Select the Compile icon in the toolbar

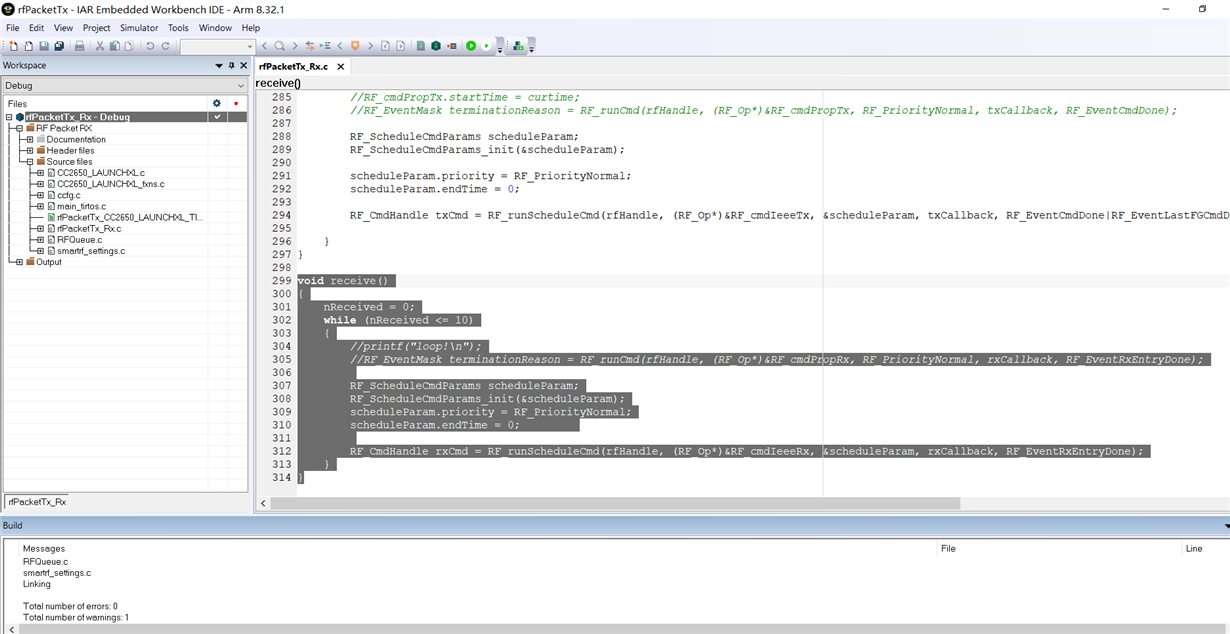419,45
